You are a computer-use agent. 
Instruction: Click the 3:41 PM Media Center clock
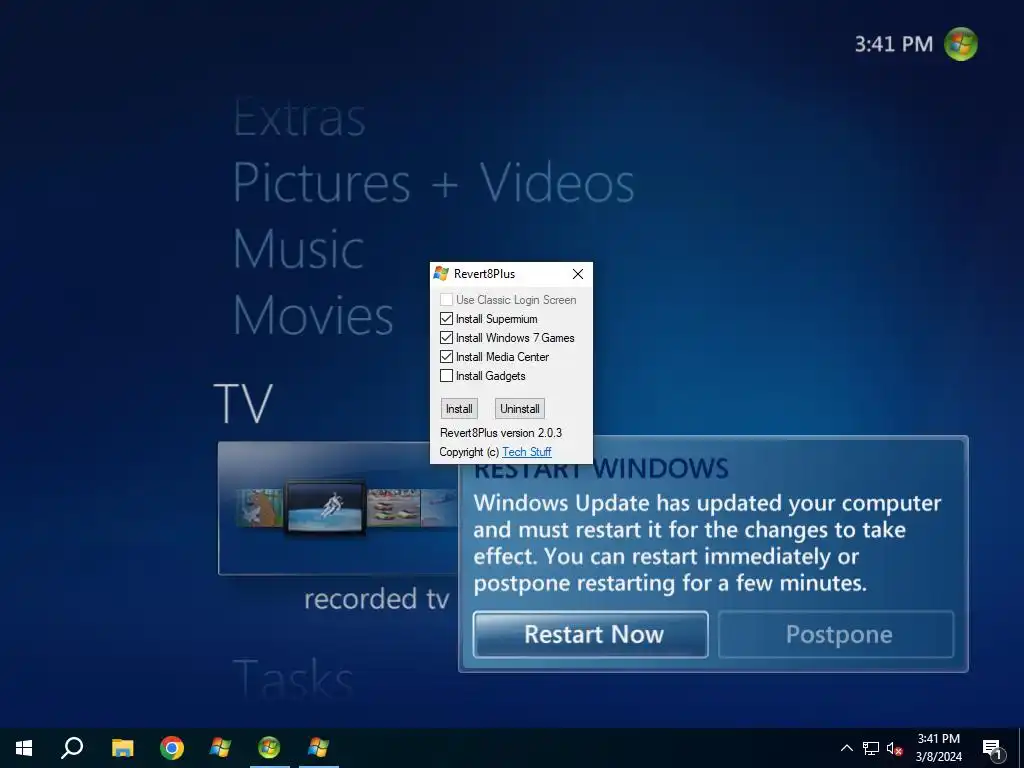click(x=893, y=44)
